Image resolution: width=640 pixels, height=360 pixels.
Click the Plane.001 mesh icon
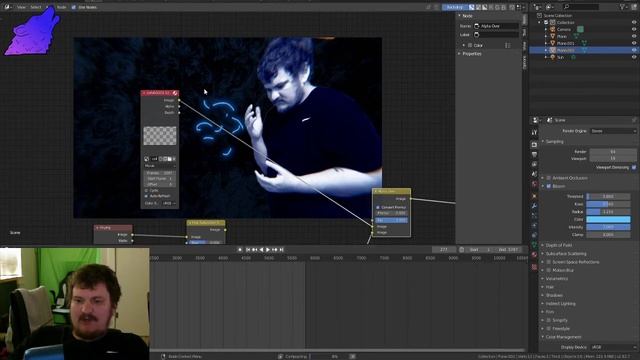(584, 43)
